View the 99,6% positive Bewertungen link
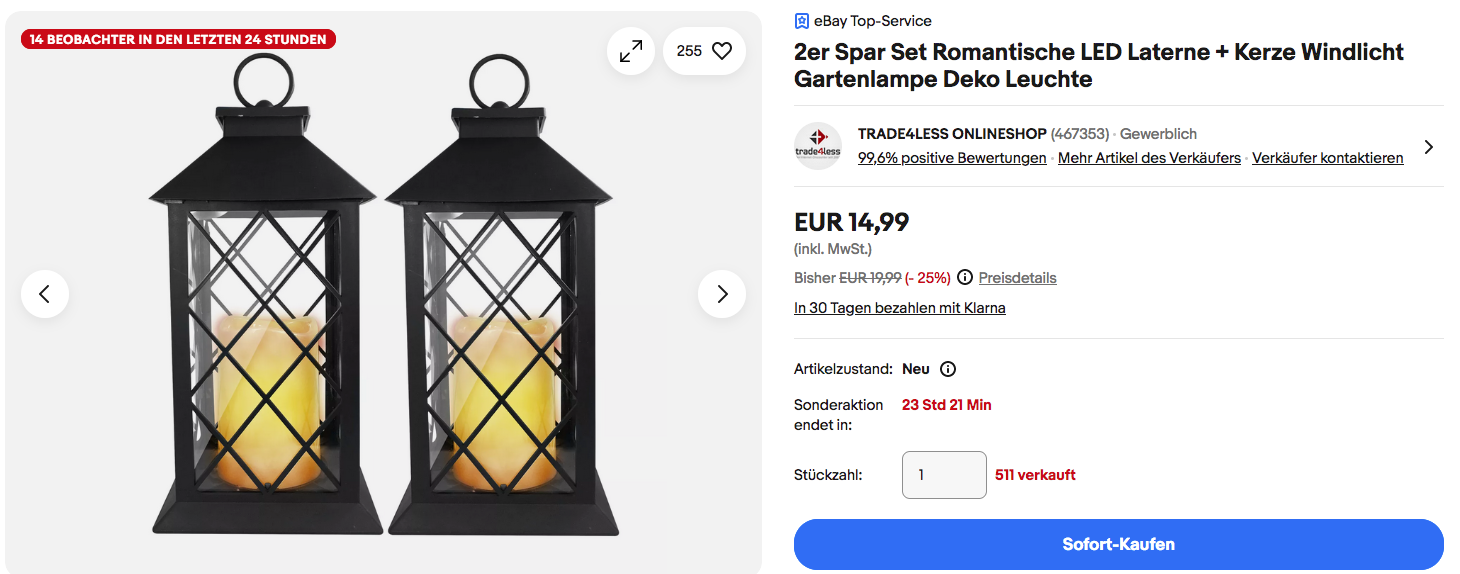Screen dimensions: 1460x574 (x=952, y=158)
